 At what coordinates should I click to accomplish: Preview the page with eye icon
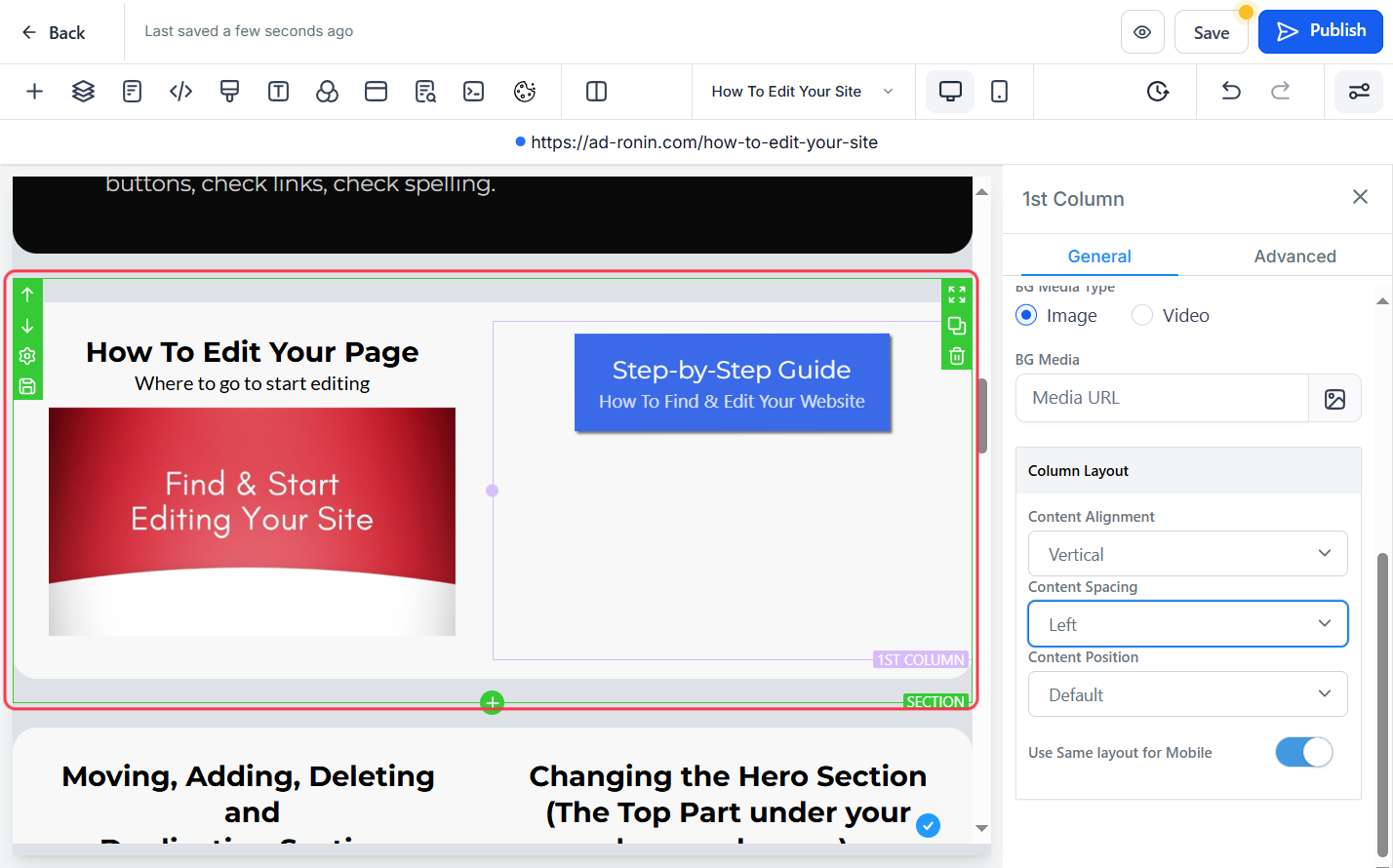1142,32
